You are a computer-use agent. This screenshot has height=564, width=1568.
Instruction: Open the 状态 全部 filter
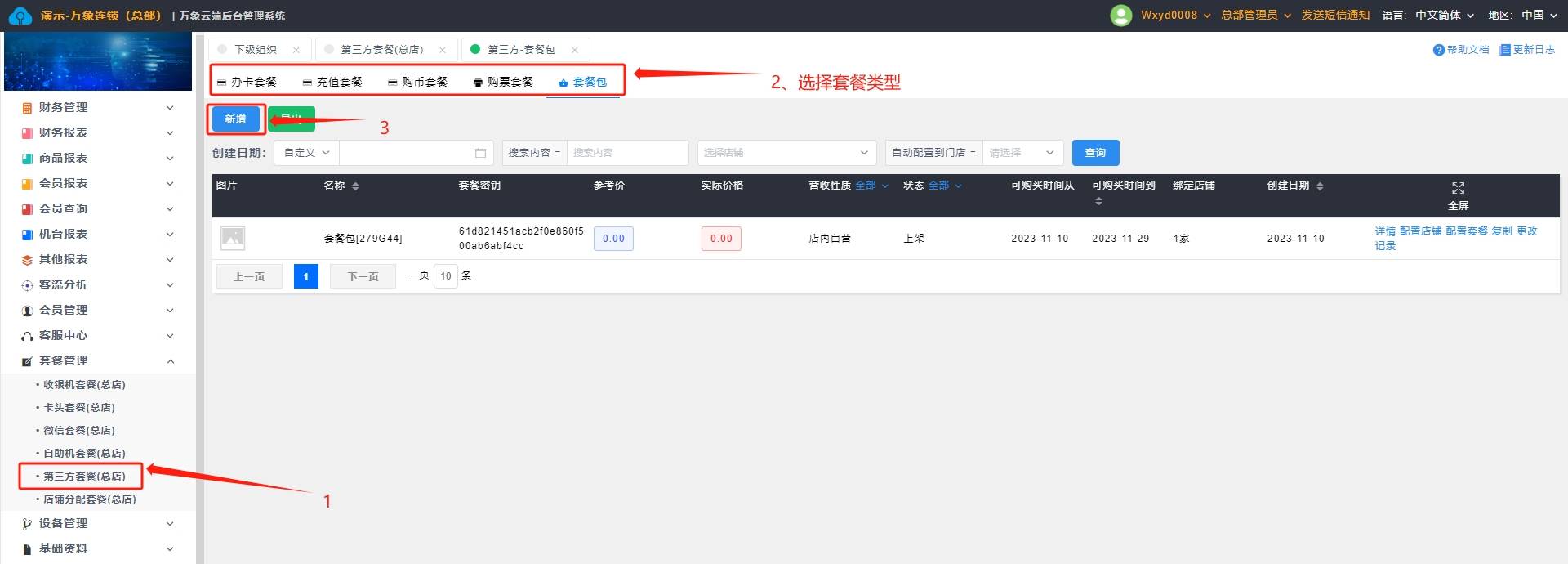click(945, 186)
